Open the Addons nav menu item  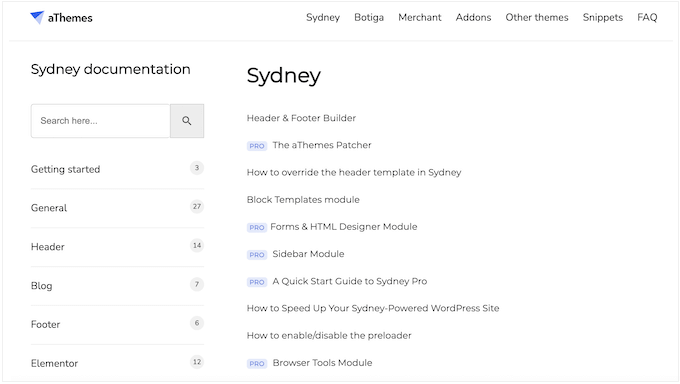coord(473,17)
